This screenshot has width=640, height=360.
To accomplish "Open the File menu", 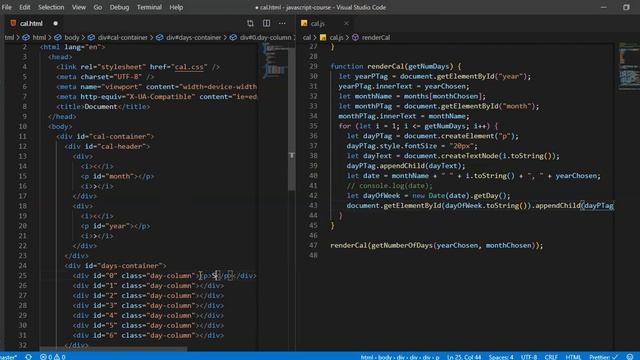I will (x=7, y=7).
